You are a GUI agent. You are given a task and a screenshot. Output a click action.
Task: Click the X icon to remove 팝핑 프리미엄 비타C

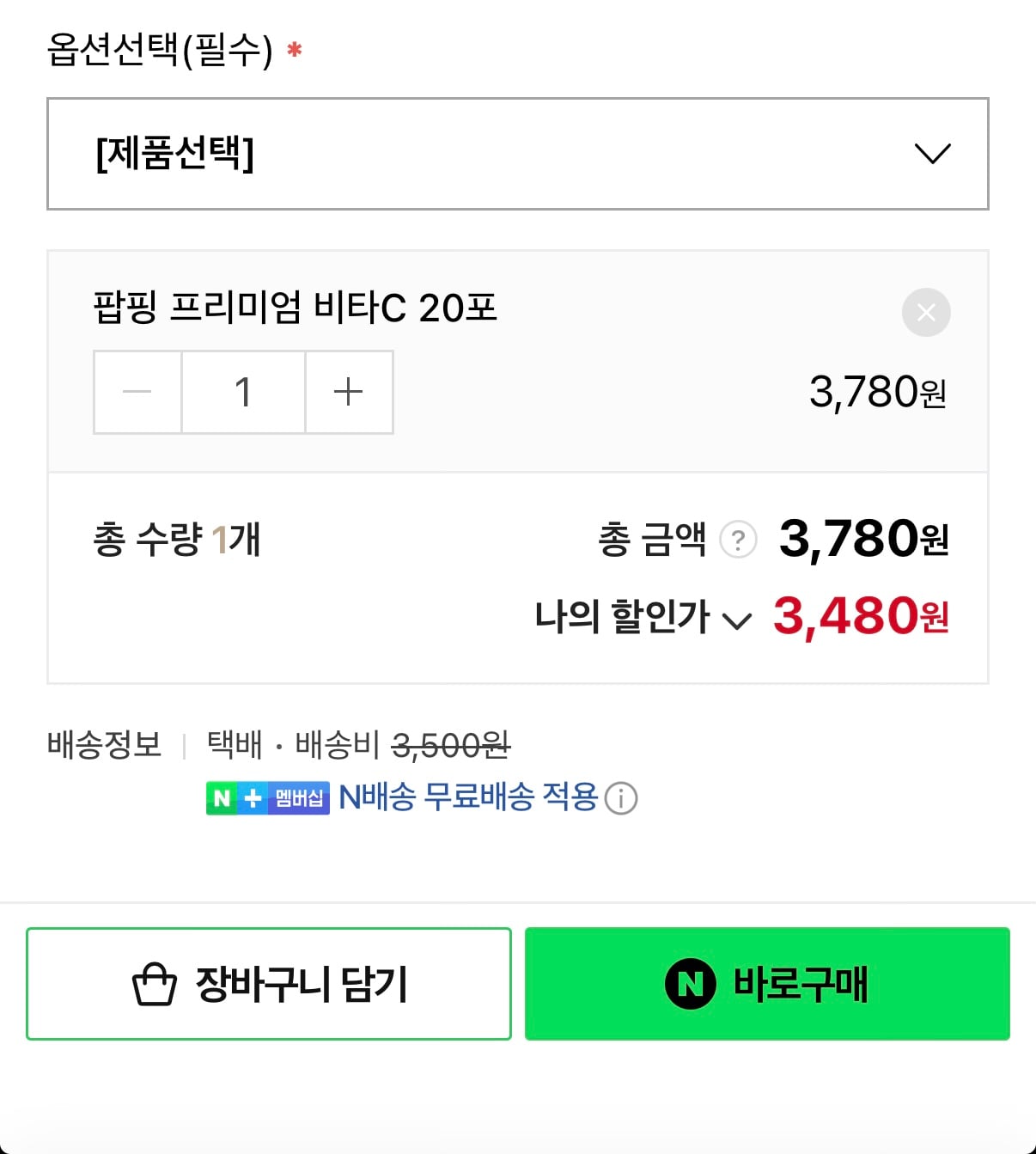926,313
